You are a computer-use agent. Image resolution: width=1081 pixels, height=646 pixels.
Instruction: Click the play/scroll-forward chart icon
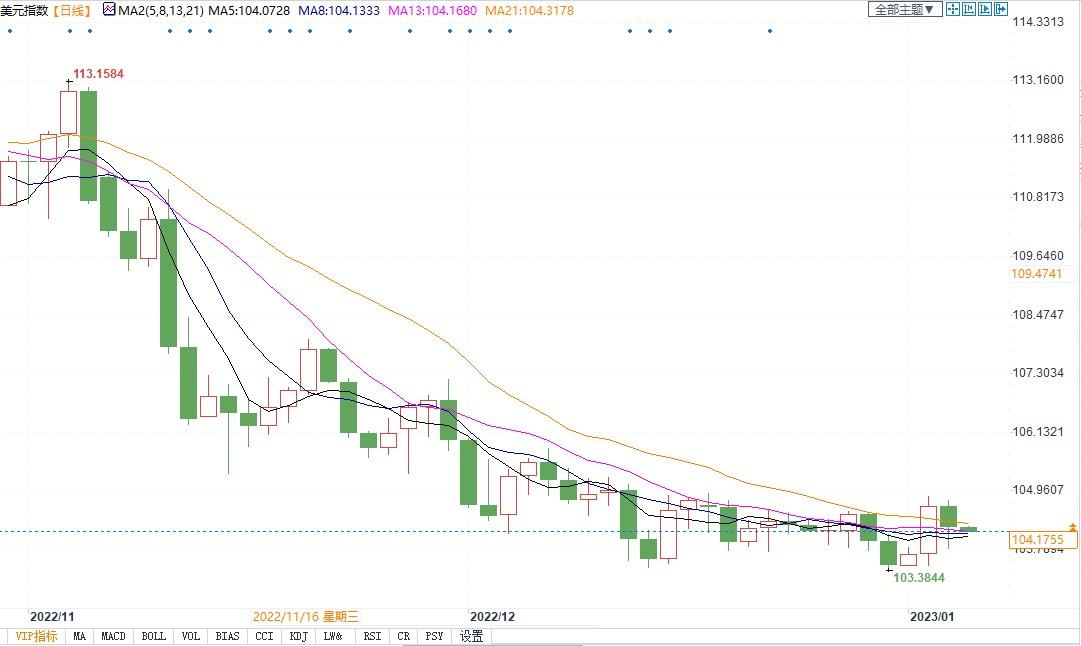[985, 9]
